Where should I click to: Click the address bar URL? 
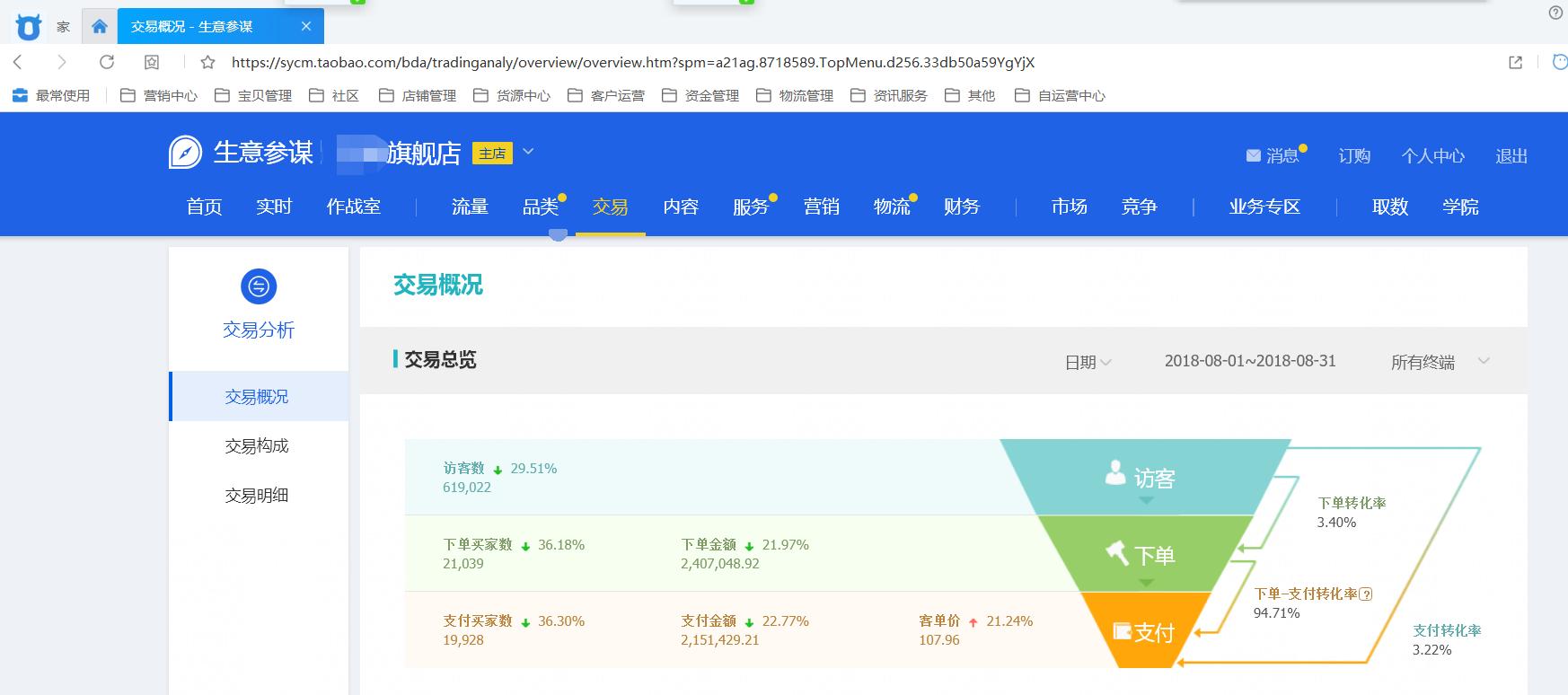click(633, 62)
